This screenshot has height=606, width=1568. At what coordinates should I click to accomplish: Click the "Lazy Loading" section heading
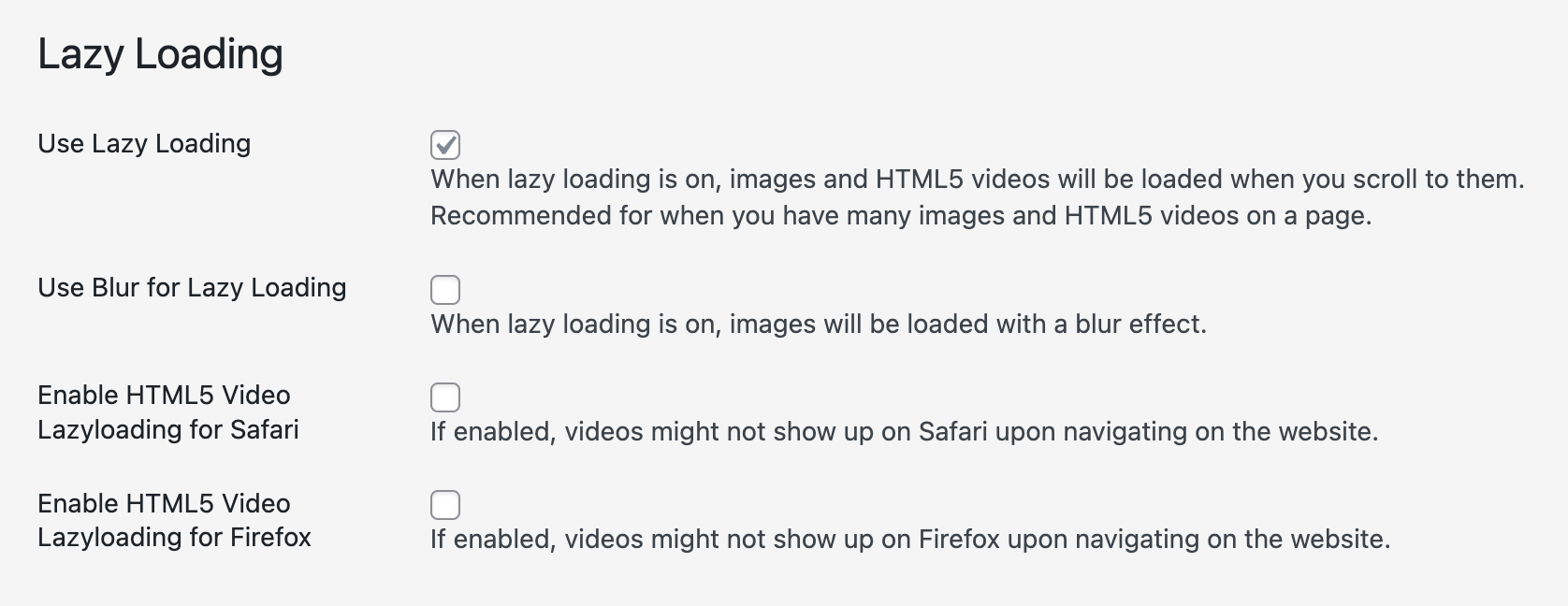(160, 54)
